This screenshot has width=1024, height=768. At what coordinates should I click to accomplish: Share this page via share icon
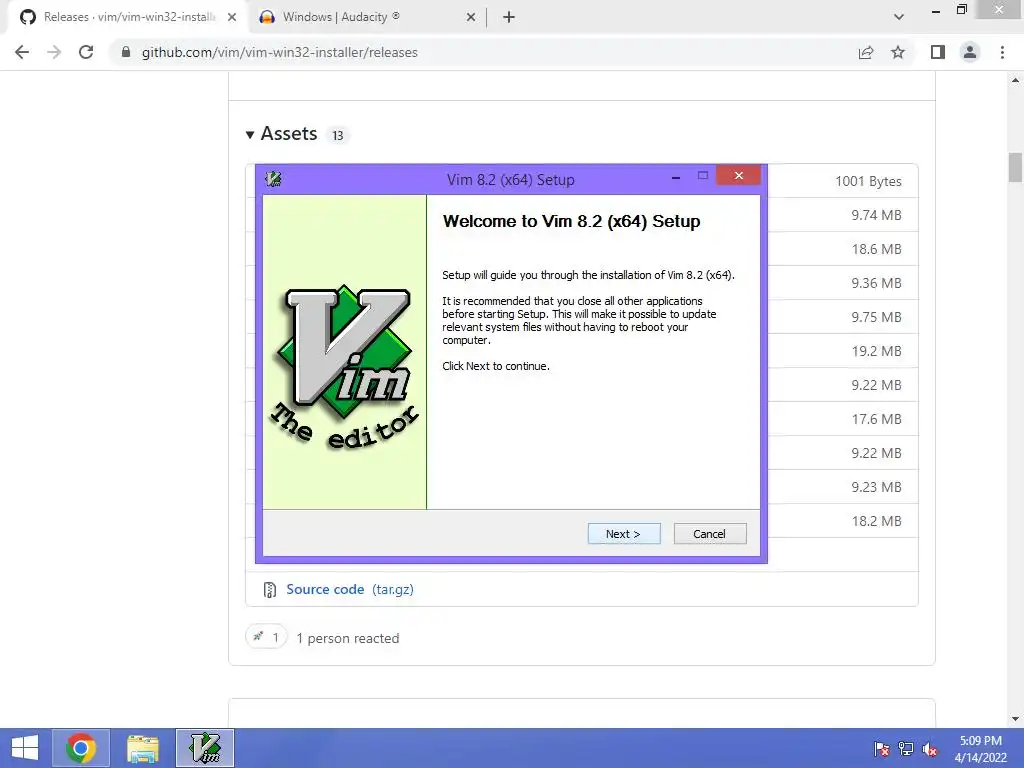click(x=866, y=52)
